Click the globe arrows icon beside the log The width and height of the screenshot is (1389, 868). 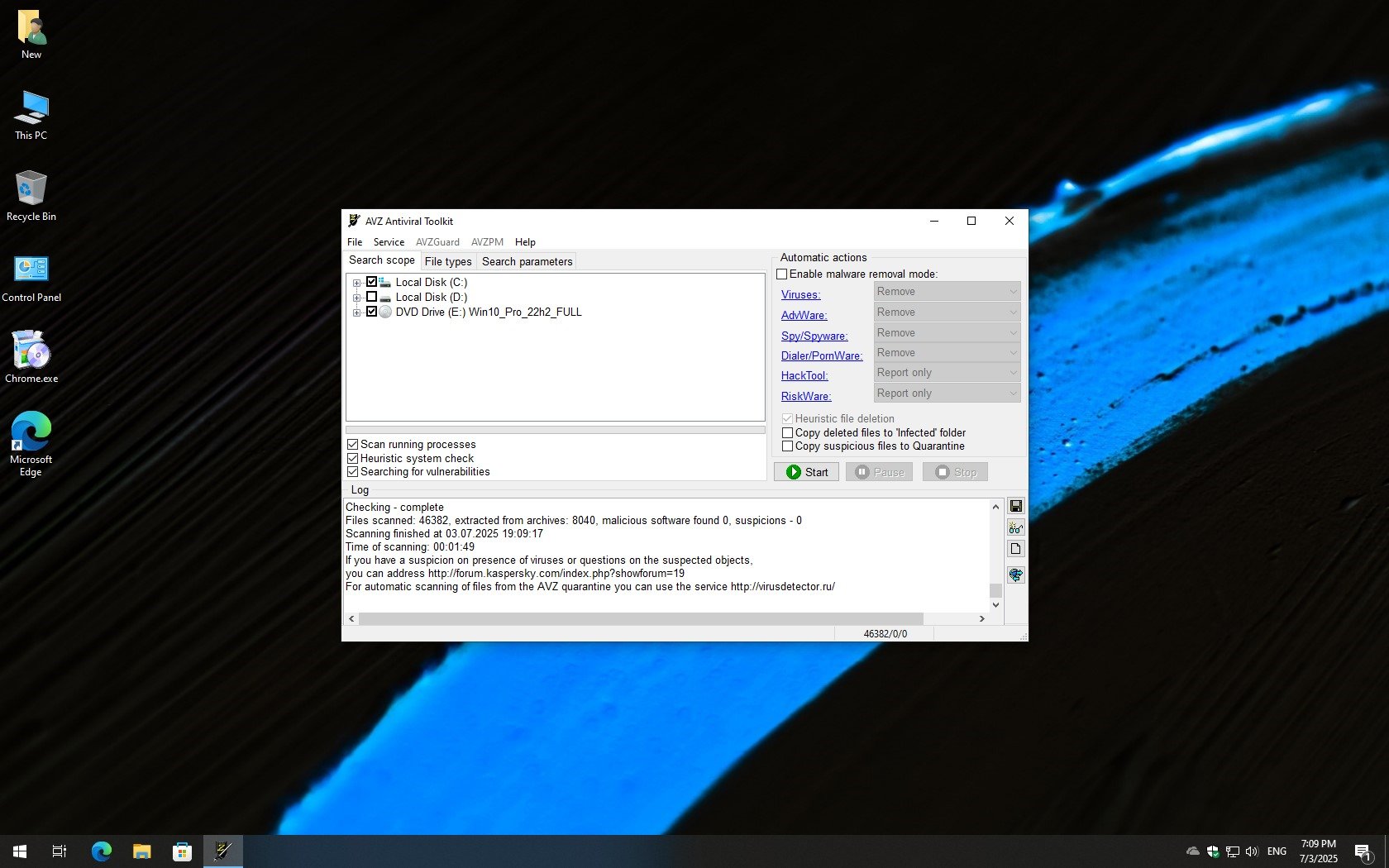[x=1015, y=575]
